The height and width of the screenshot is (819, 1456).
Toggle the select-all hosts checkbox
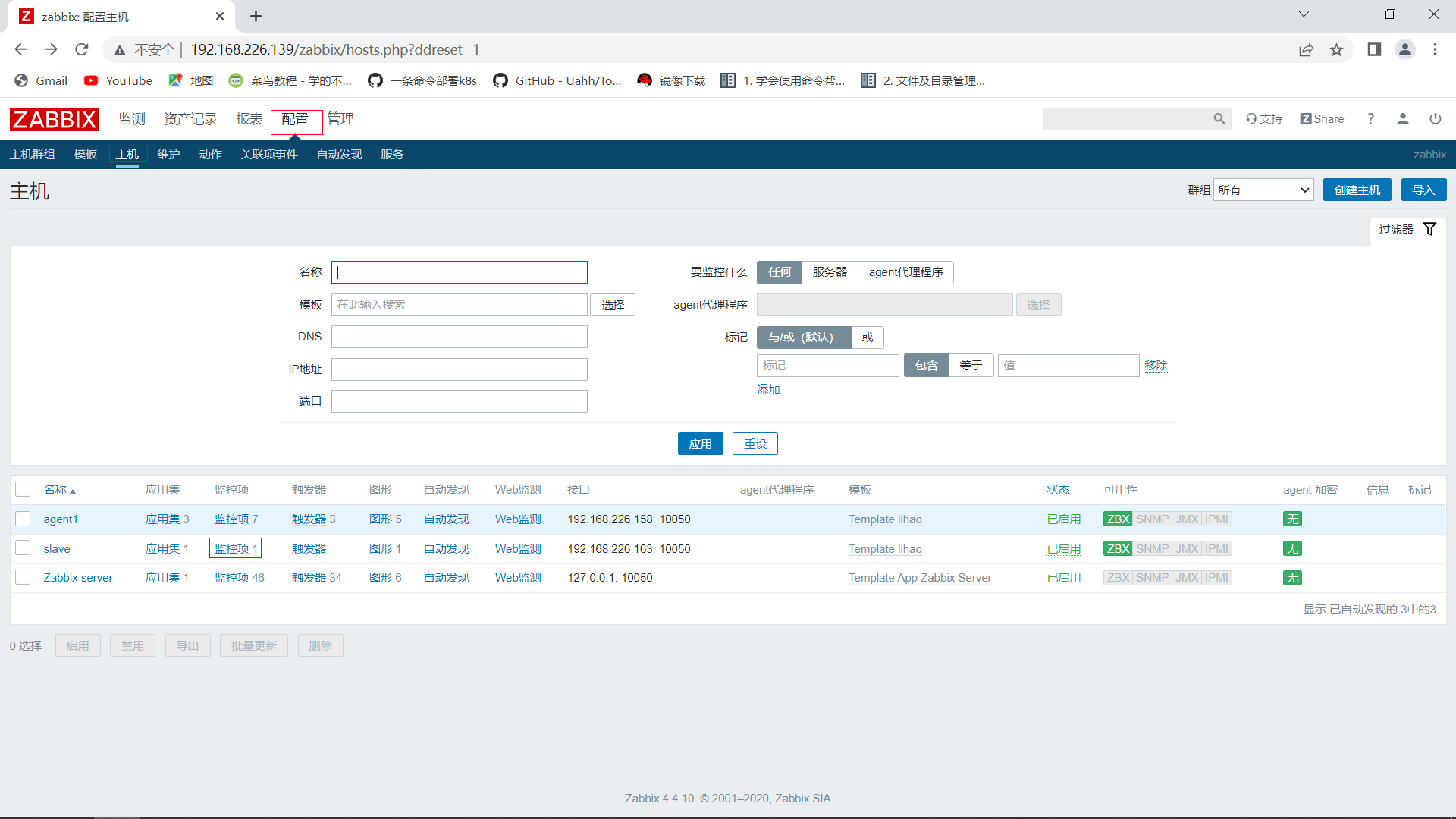[23, 490]
